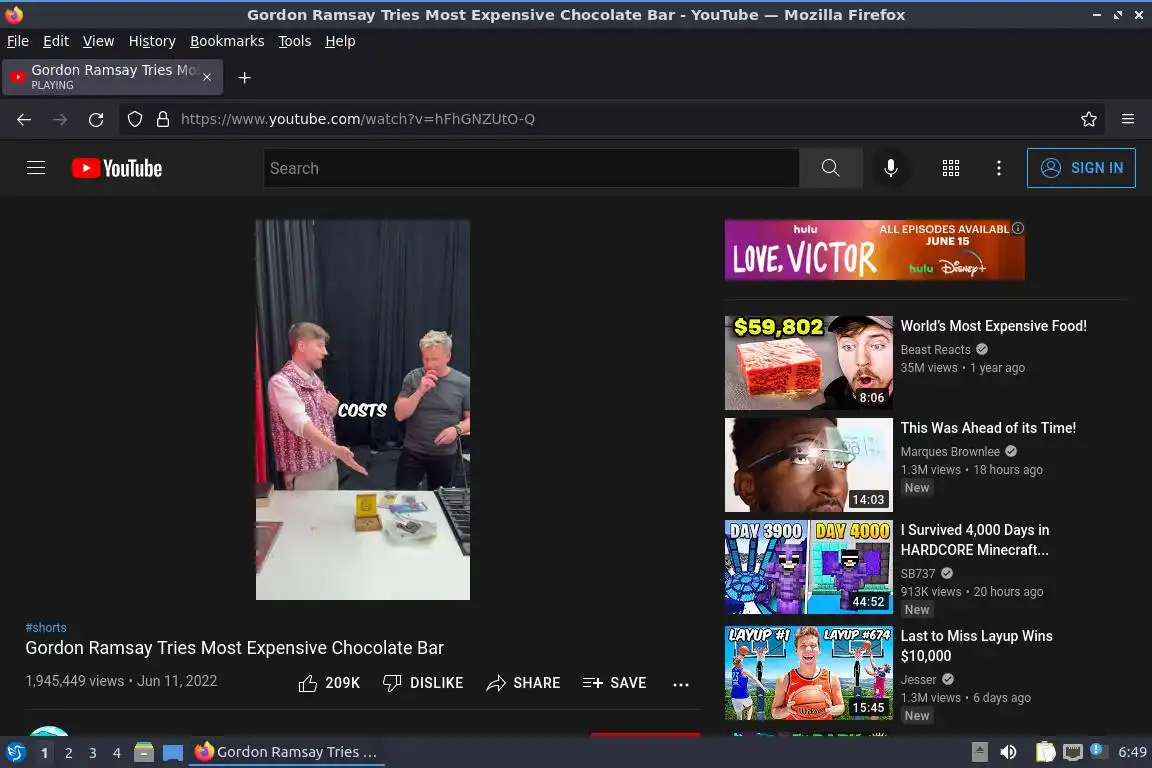Open update notification tray icon
Image resolution: width=1152 pixels, height=768 pixels.
coord(1097,750)
